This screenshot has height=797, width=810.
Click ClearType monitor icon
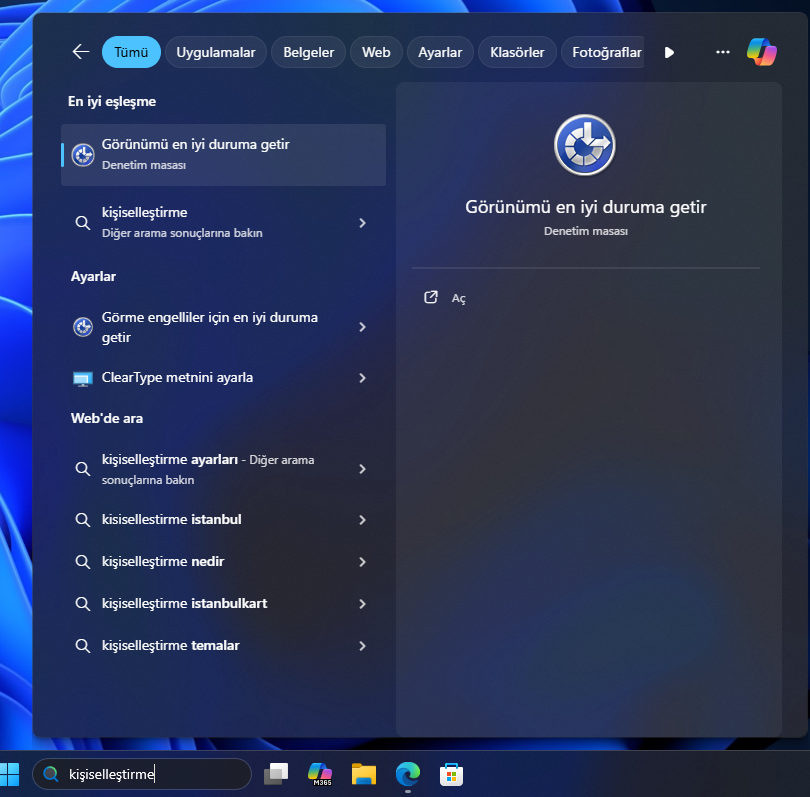coord(83,378)
